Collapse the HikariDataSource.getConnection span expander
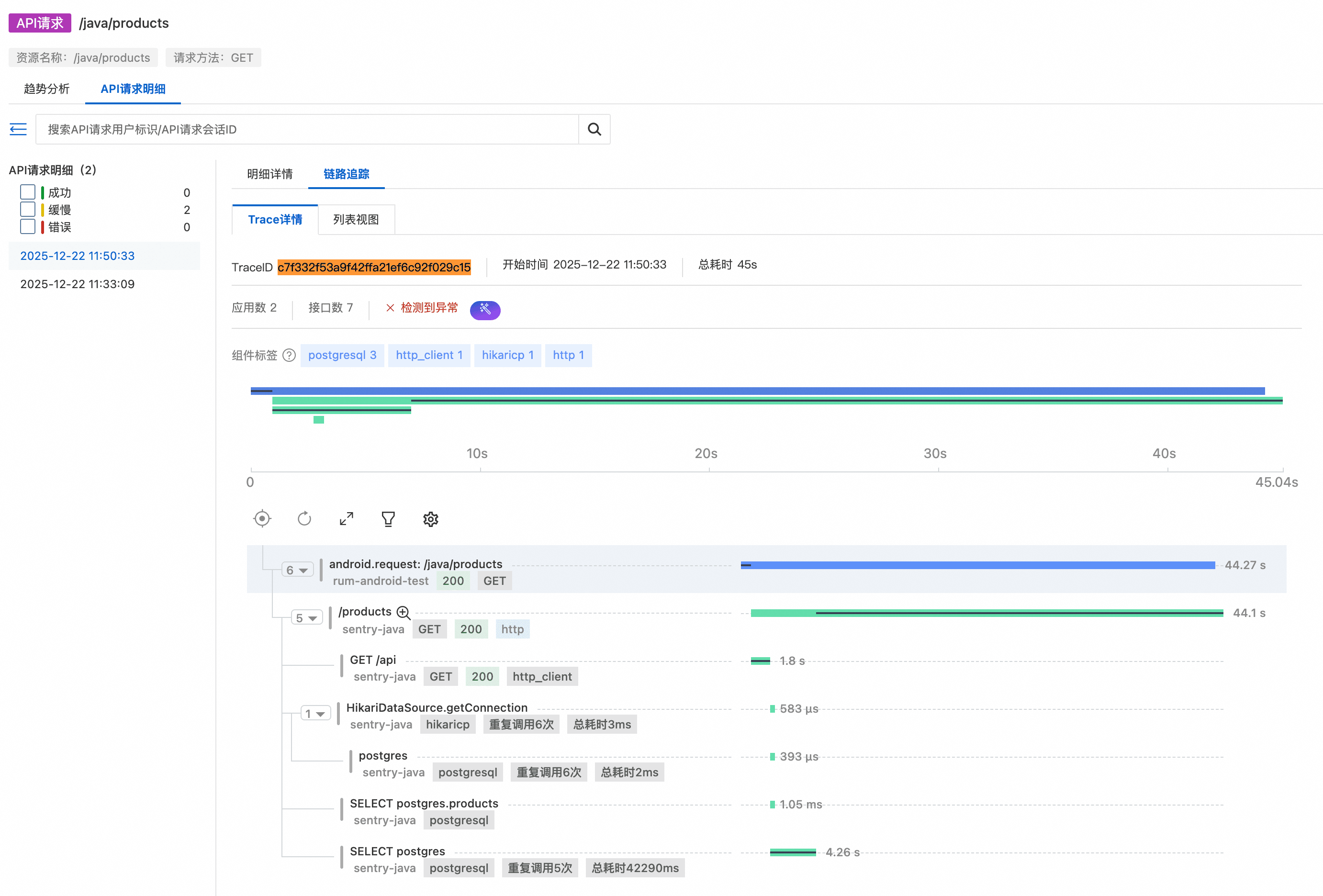The height and width of the screenshot is (896, 1323). pyautogui.click(x=315, y=713)
